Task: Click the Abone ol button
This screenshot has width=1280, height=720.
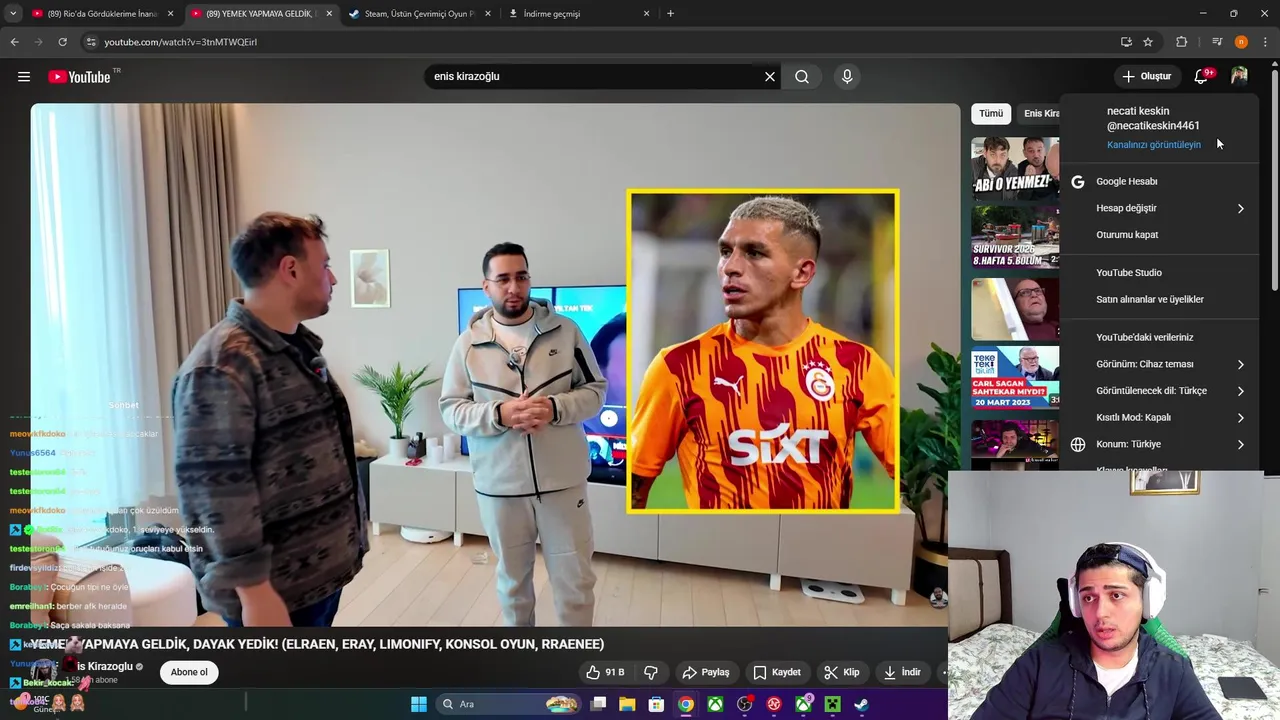Action: (x=189, y=672)
